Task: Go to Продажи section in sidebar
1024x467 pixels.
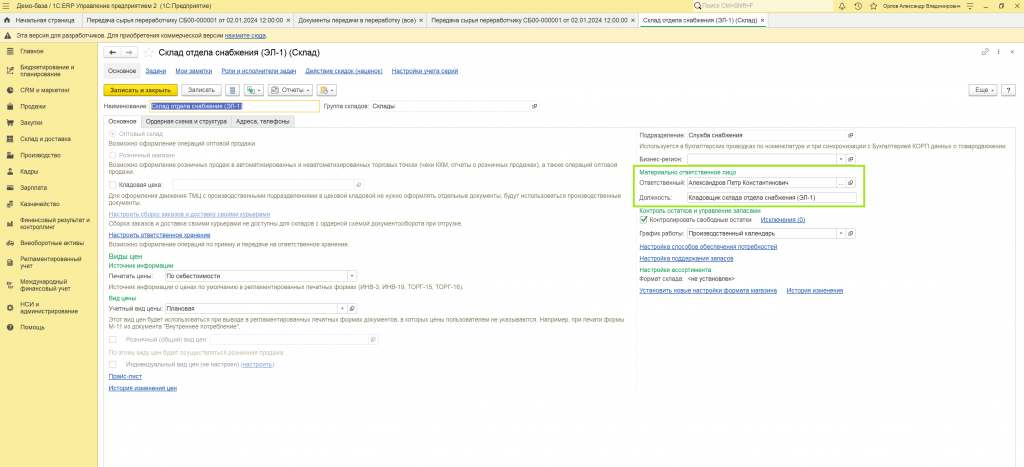Action: (33, 106)
